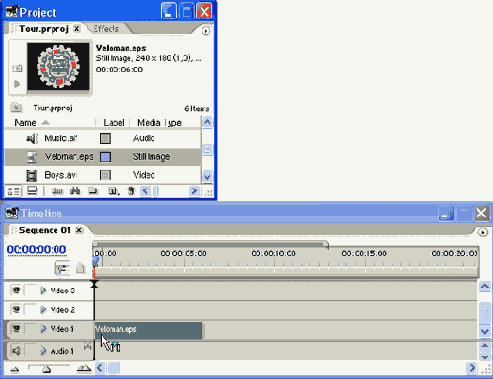493x379 pixels.
Task: Click Timeline horizontal scroll right arrow
Action: click(472, 368)
